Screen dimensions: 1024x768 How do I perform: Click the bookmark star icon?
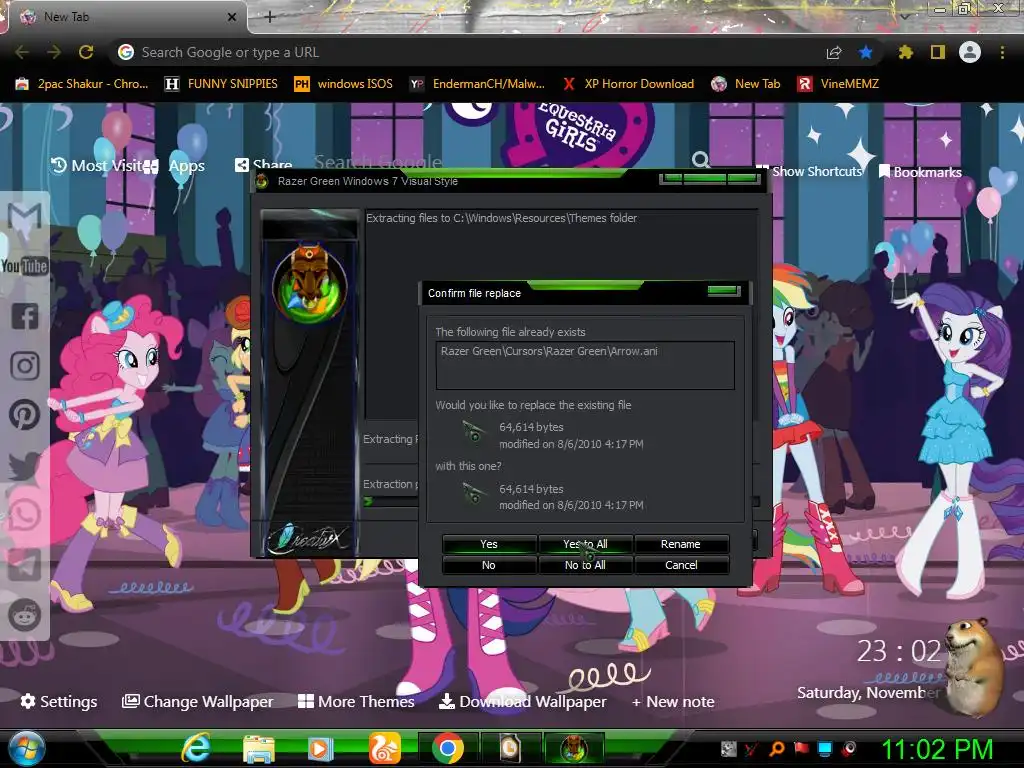point(866,52)
